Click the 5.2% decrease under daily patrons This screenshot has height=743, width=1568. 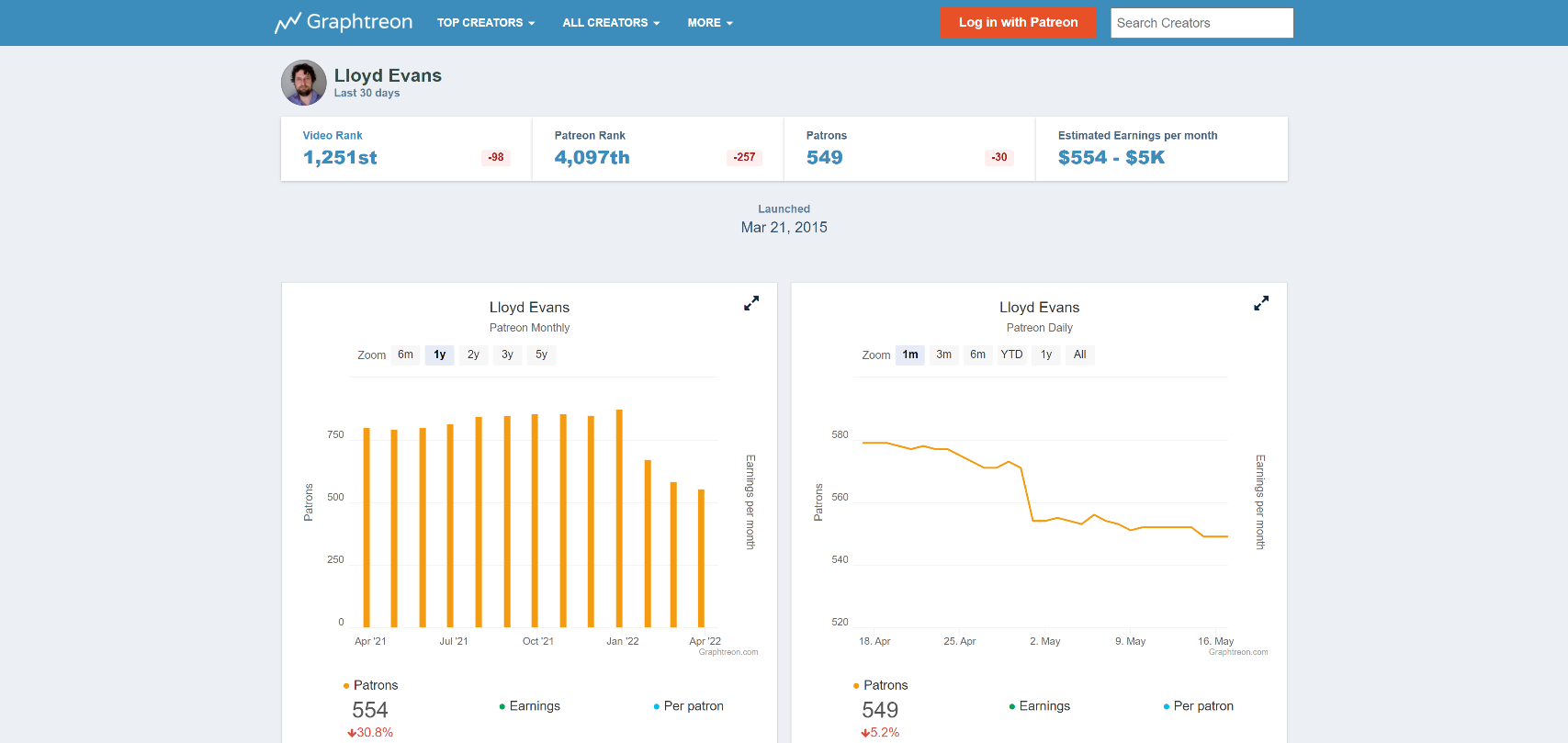tap(880, 732)
